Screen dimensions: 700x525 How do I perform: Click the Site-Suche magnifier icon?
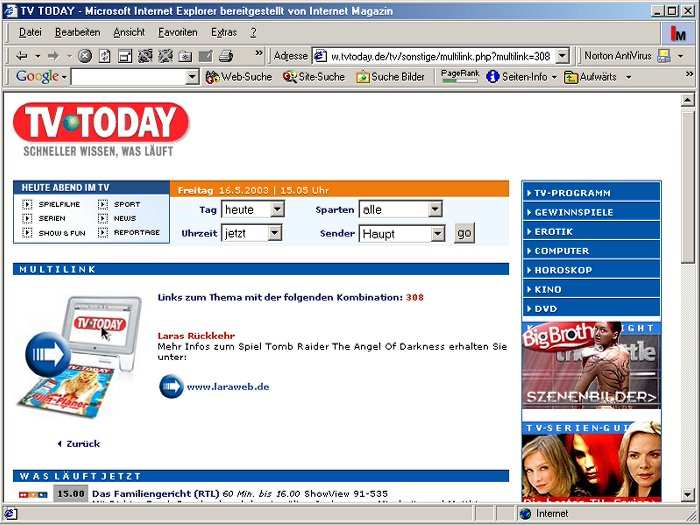[x=289, y=77]
